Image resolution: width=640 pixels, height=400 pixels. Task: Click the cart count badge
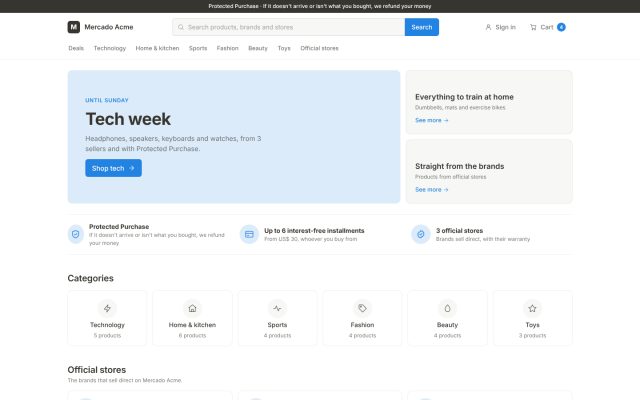coord(561,27)
